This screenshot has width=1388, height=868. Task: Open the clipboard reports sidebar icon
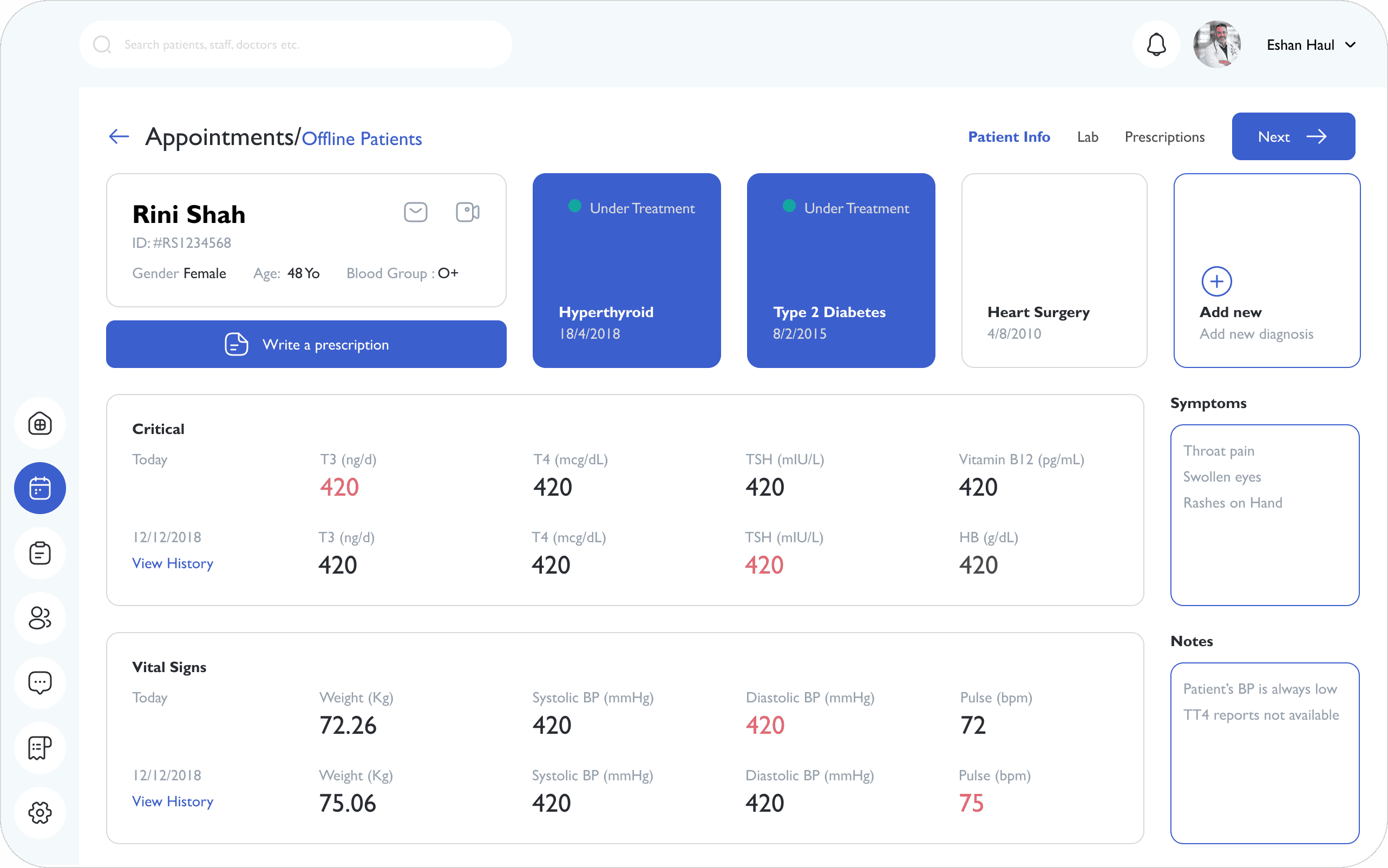(x=40, y=553)
